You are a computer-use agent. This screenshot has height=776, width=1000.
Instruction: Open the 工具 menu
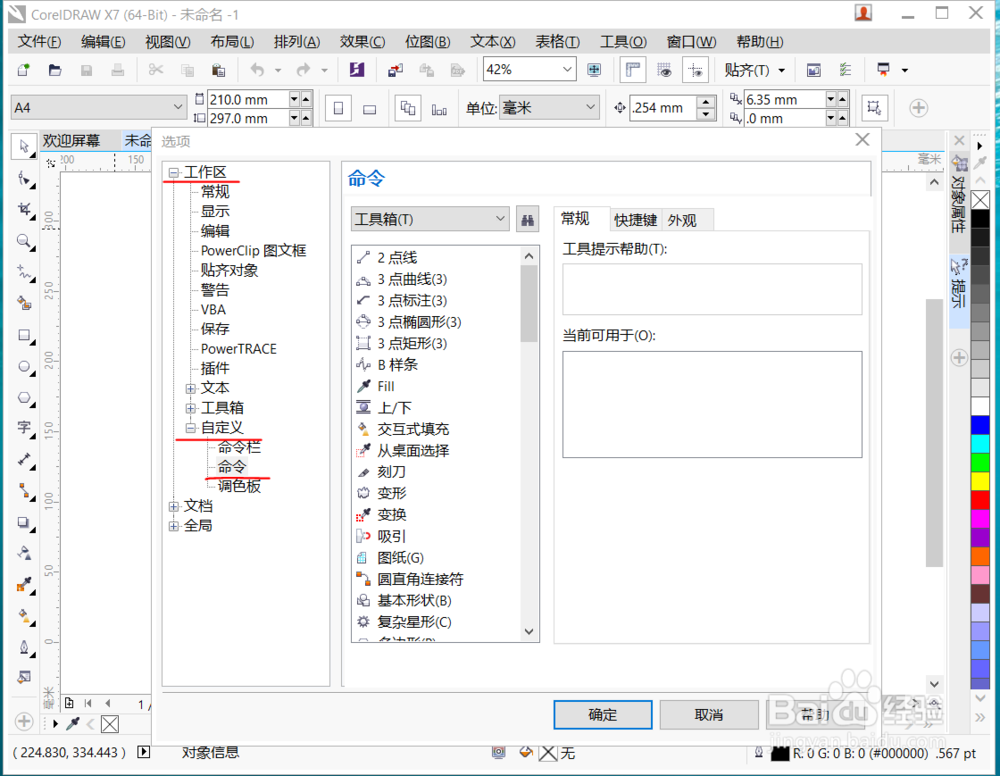point(623,42)
